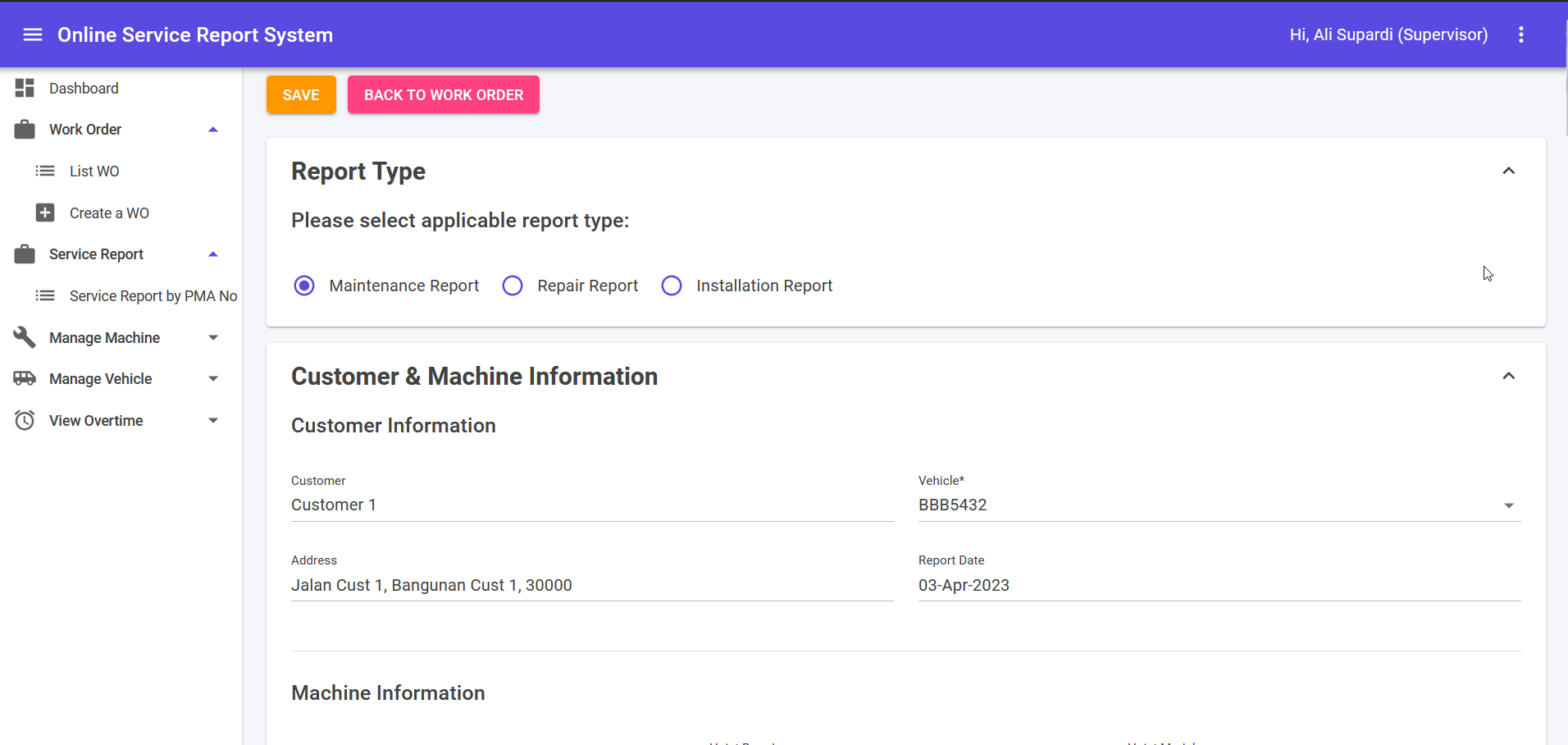Image resolution: width=1568 pixels, height=745 pixels.
Task: Expand the View Overtime submenu arrow
Action: [x=213, y=420]
